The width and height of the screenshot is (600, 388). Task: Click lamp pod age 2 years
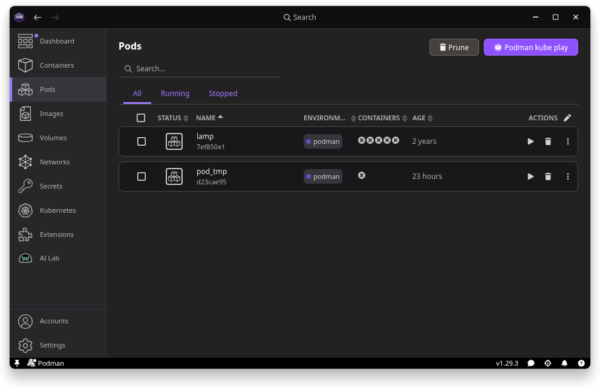coord(424,141)
